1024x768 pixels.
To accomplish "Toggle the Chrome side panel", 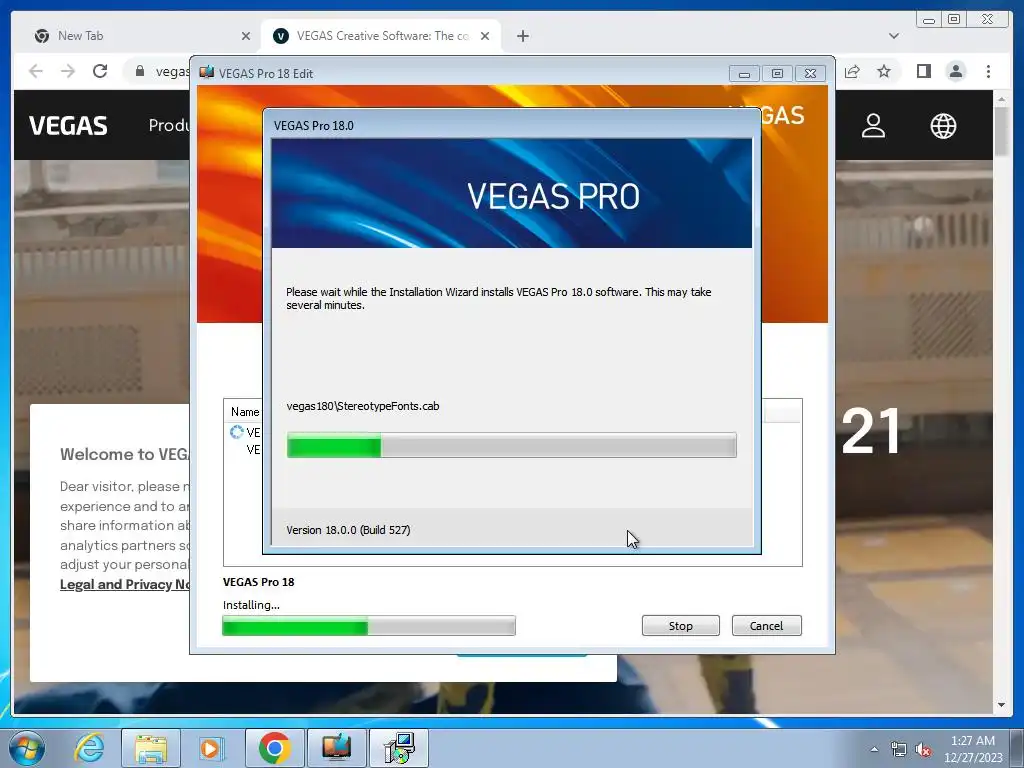I will click(x=923, y=71).
